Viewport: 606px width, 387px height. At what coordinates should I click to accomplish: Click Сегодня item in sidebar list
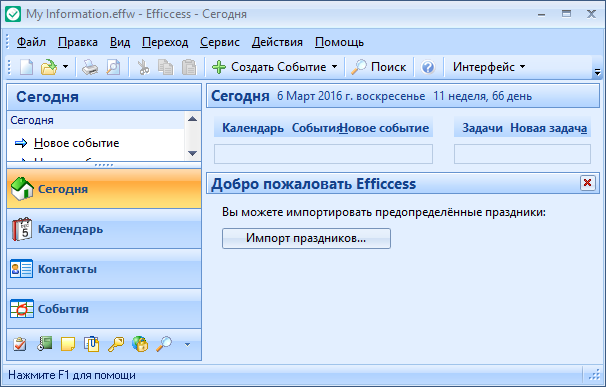(32, 120)
